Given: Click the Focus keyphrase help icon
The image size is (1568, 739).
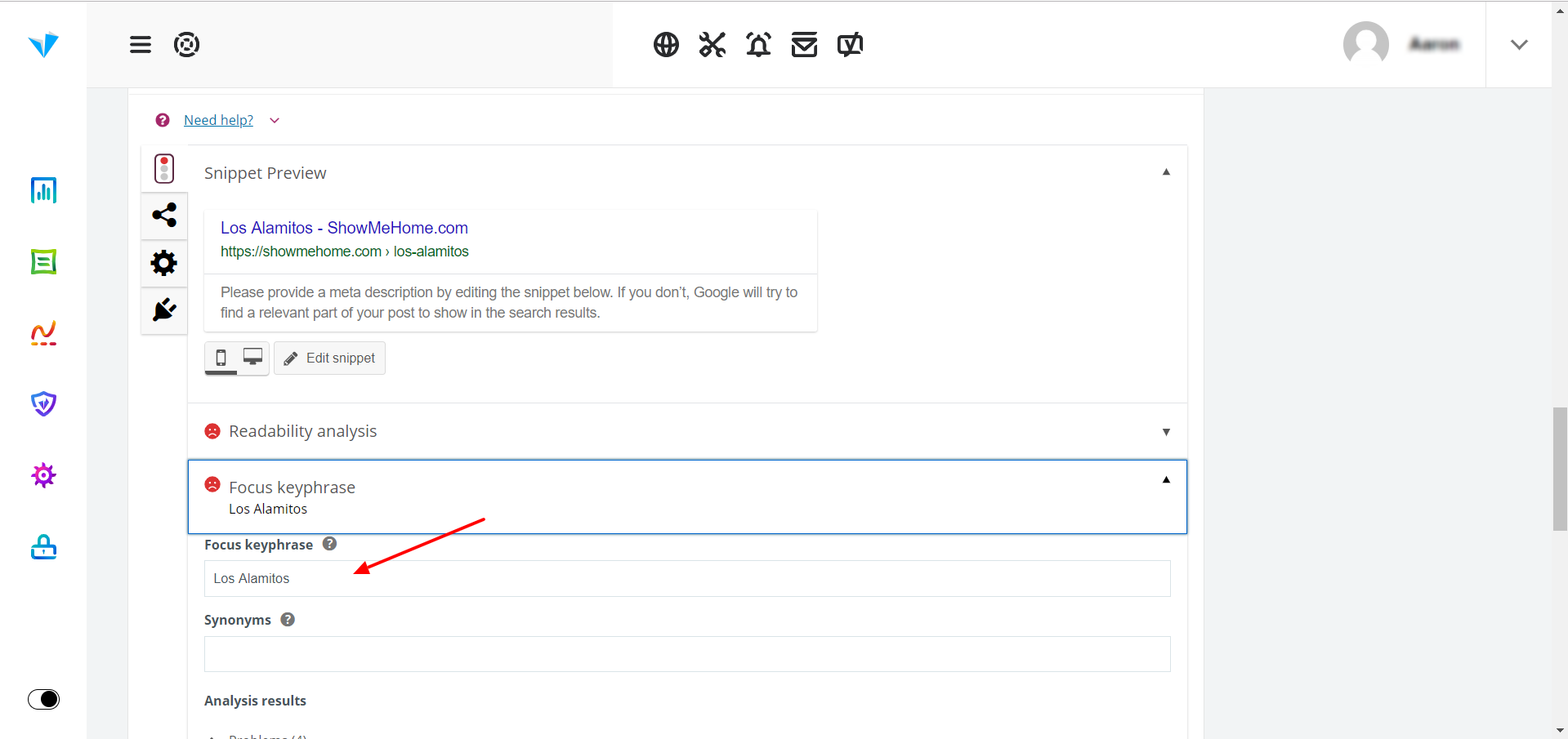Looking at the screenshot, I should [x=329, y=544].
